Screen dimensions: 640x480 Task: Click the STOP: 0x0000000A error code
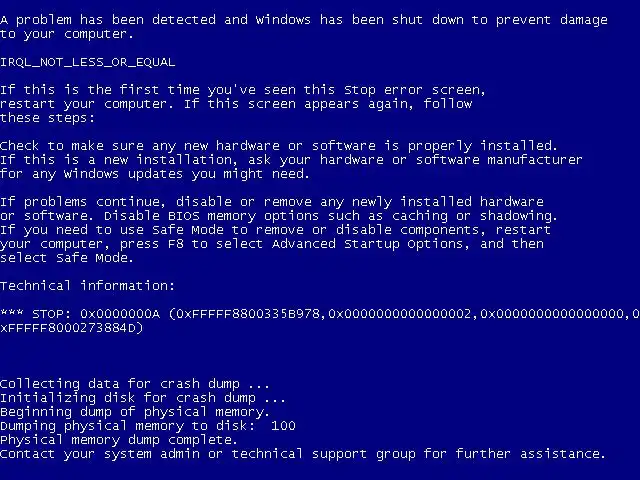96,313
